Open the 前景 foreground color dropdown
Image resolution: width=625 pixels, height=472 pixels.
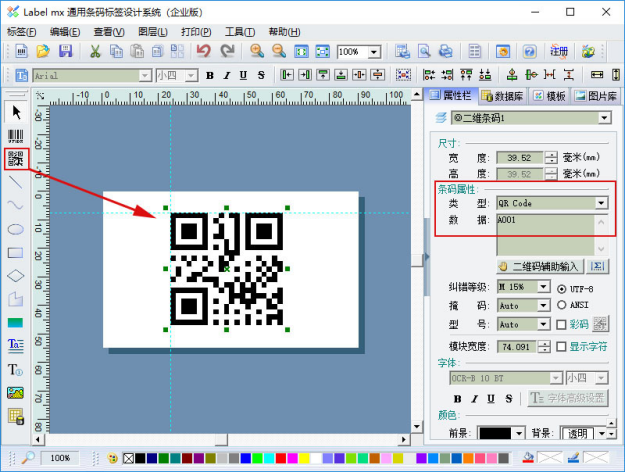[x=519, y=433]
